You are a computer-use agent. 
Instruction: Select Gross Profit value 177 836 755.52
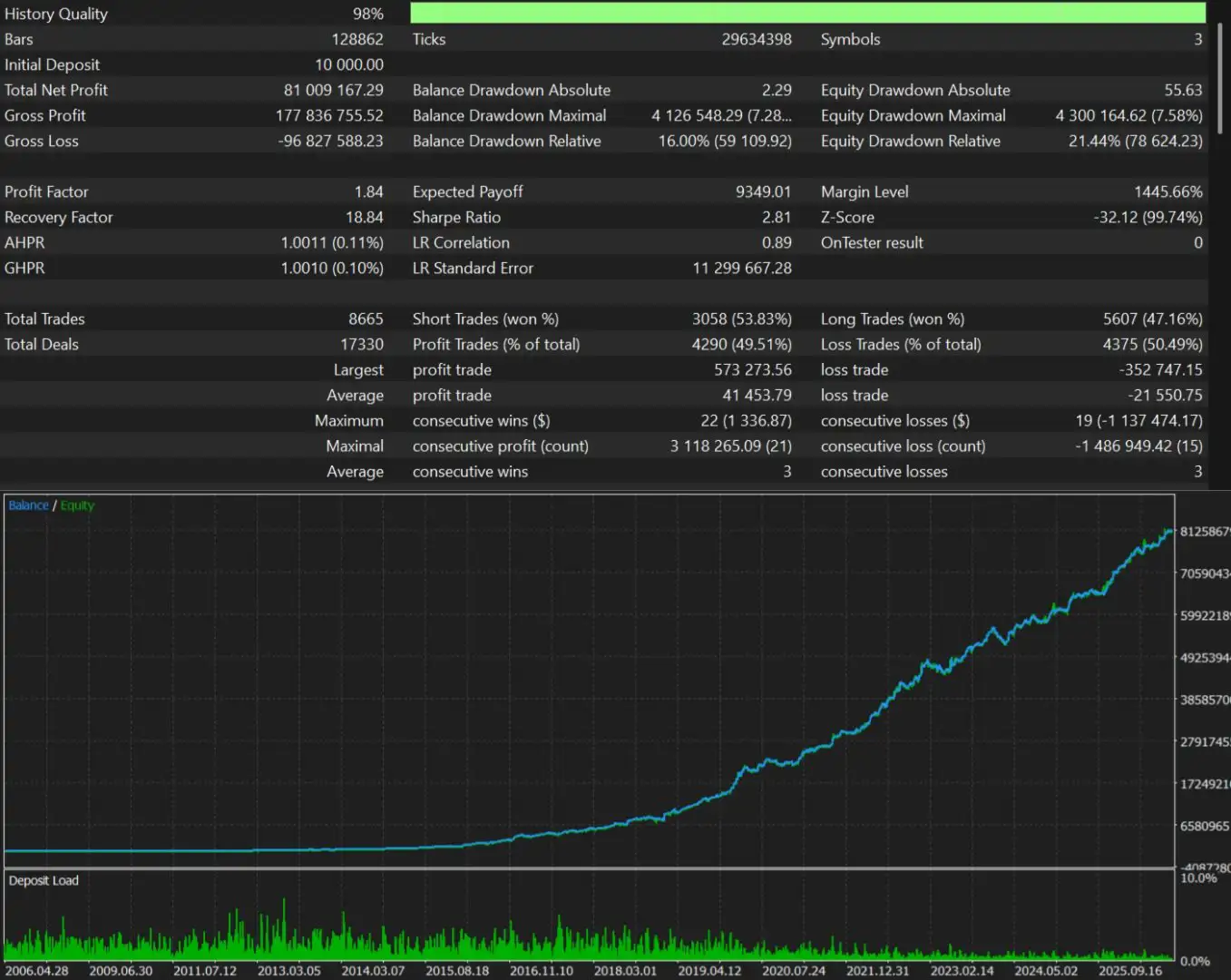(329, 115)
